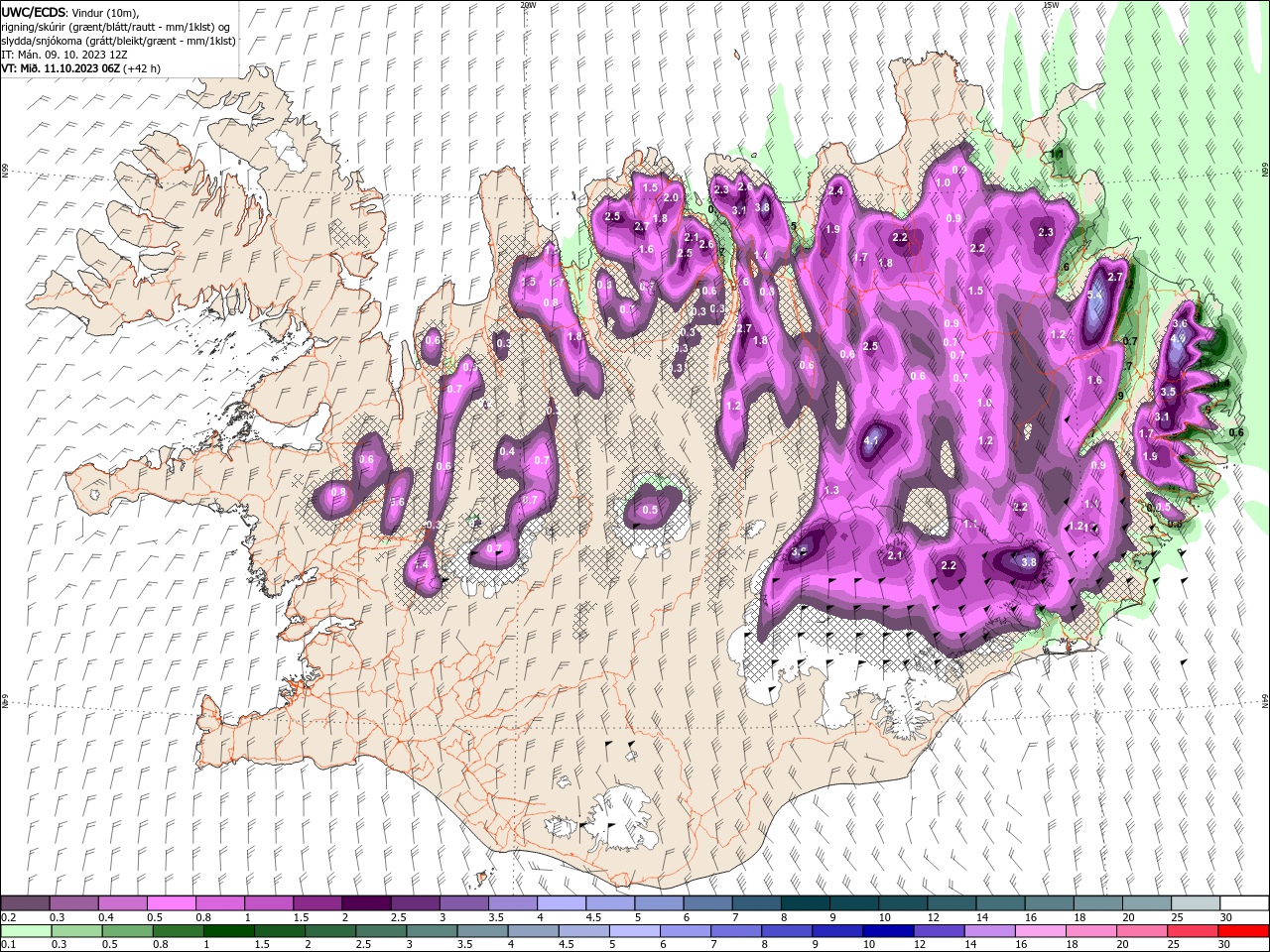1270x952 pixels.
Task: Pick lower legend swatch starting at 3
Action: 431,931
